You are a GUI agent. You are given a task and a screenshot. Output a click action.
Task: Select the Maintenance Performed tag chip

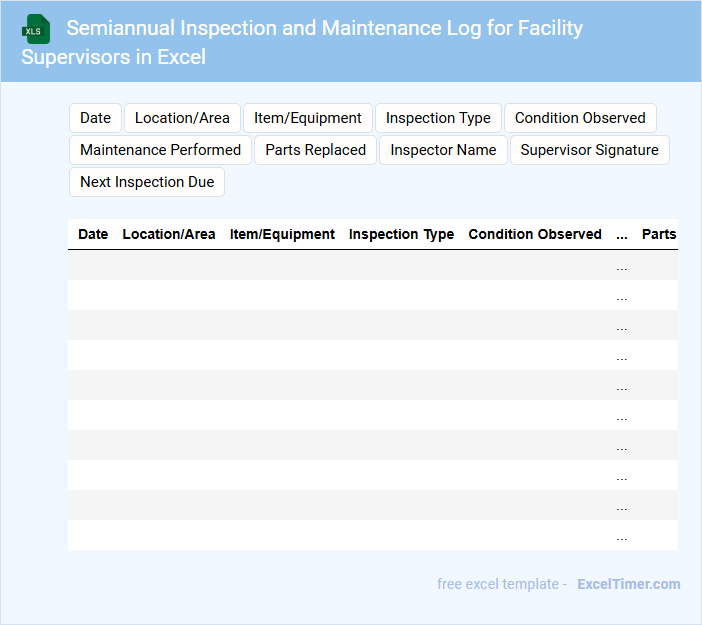pos(160,150)
